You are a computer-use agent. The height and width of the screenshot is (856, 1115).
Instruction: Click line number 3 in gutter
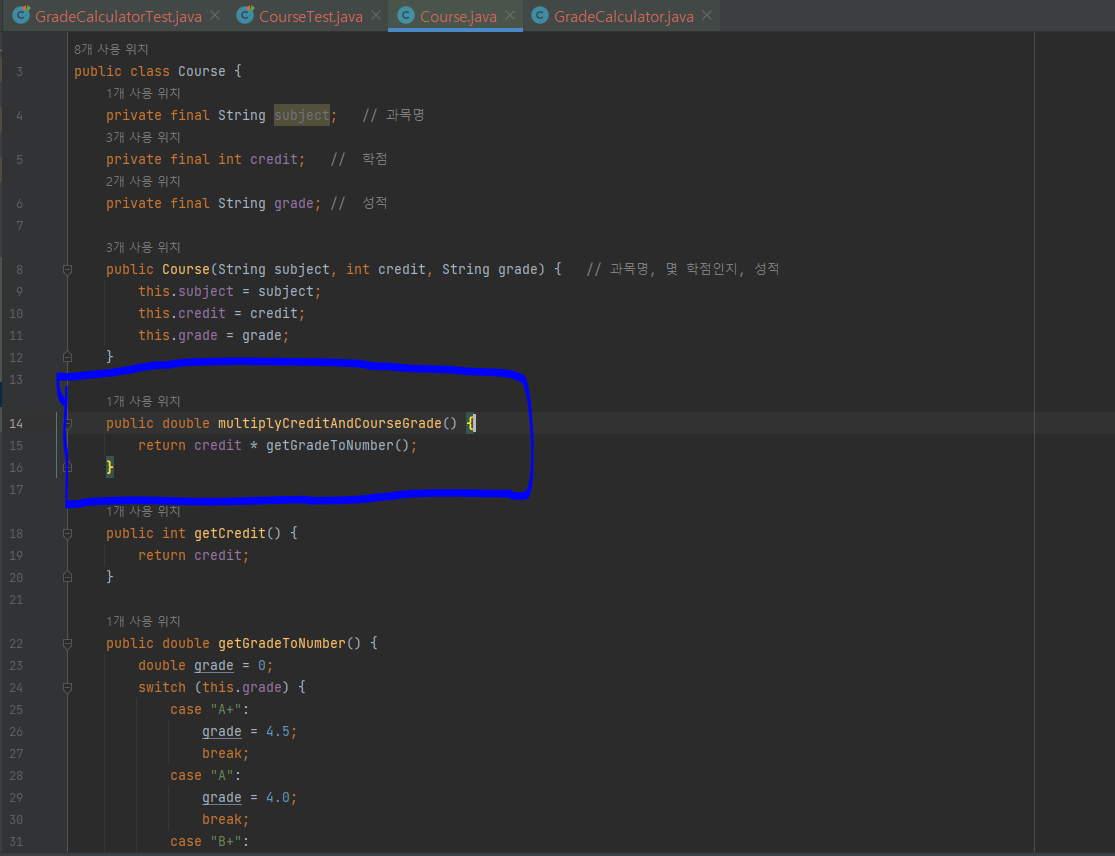click(19, 72)
